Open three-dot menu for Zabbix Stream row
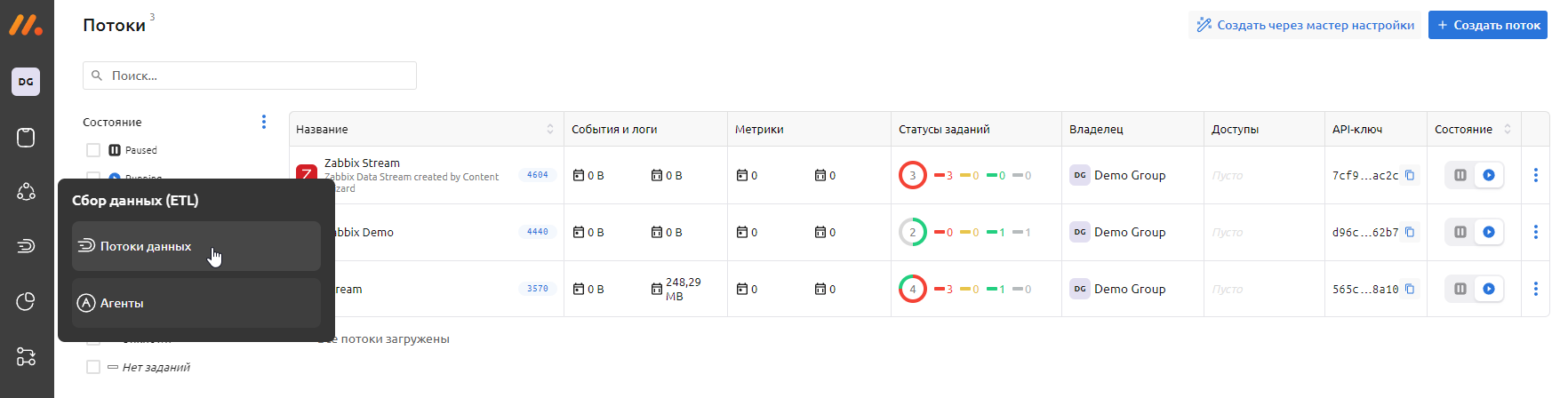This screenshot has height=398, width=1568. click(x=1535, y=175)
